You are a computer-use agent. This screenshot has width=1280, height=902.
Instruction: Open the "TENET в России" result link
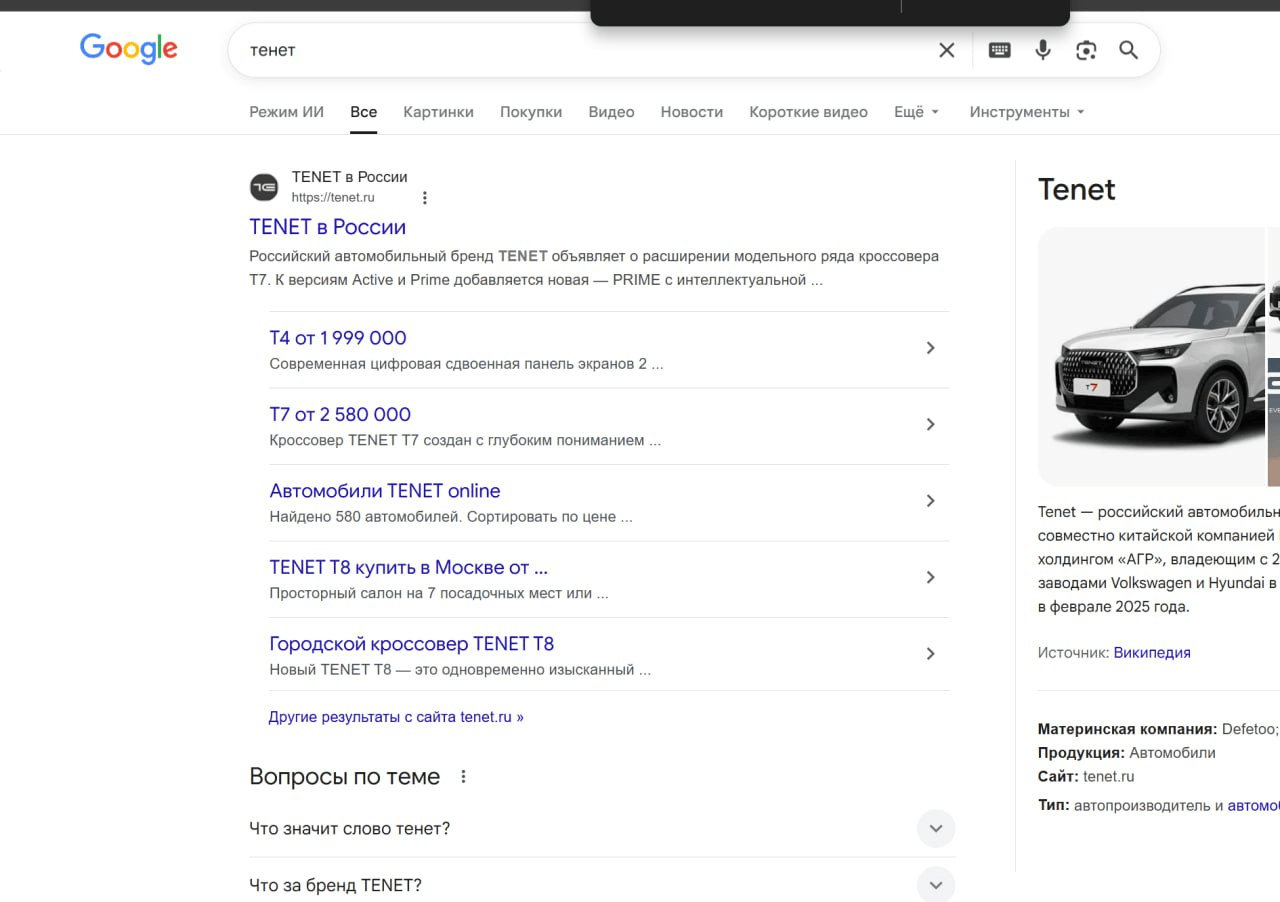[327, 227]
